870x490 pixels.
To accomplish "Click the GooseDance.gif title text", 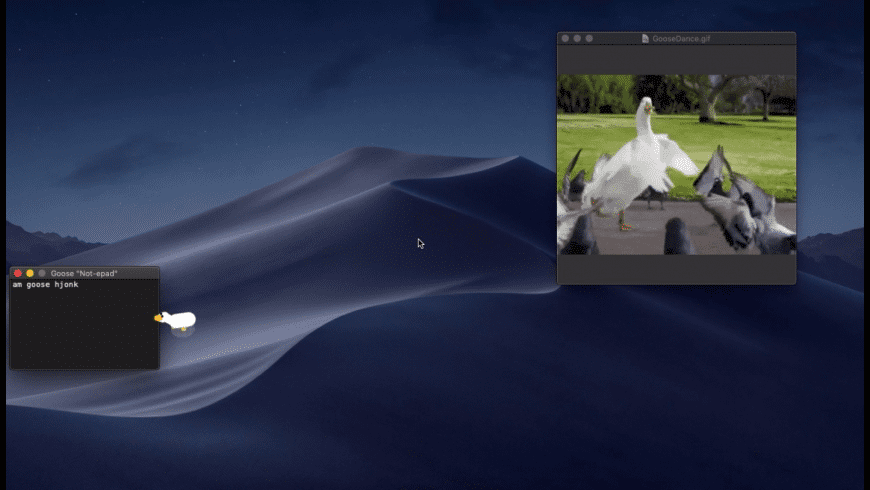I will (x=681, y=38).
